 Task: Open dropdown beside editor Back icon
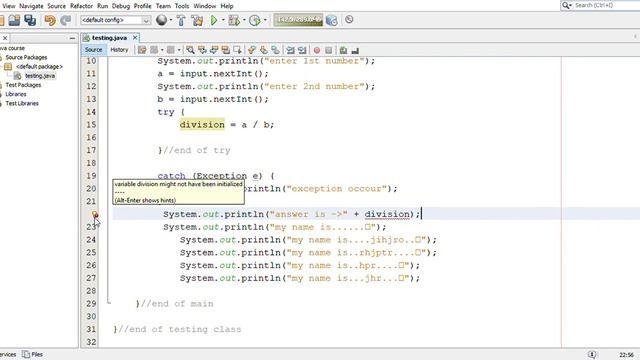tap(162, 50)
